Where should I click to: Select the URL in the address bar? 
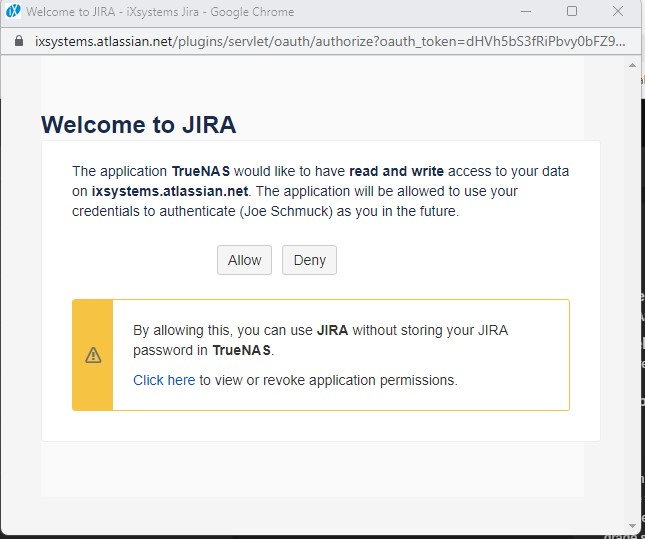point(330,41)
